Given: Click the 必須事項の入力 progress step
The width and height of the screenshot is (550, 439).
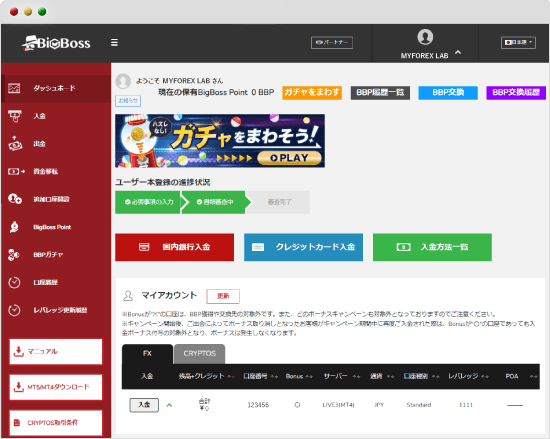Looking at the screenshot, I should tap(148, 202).
